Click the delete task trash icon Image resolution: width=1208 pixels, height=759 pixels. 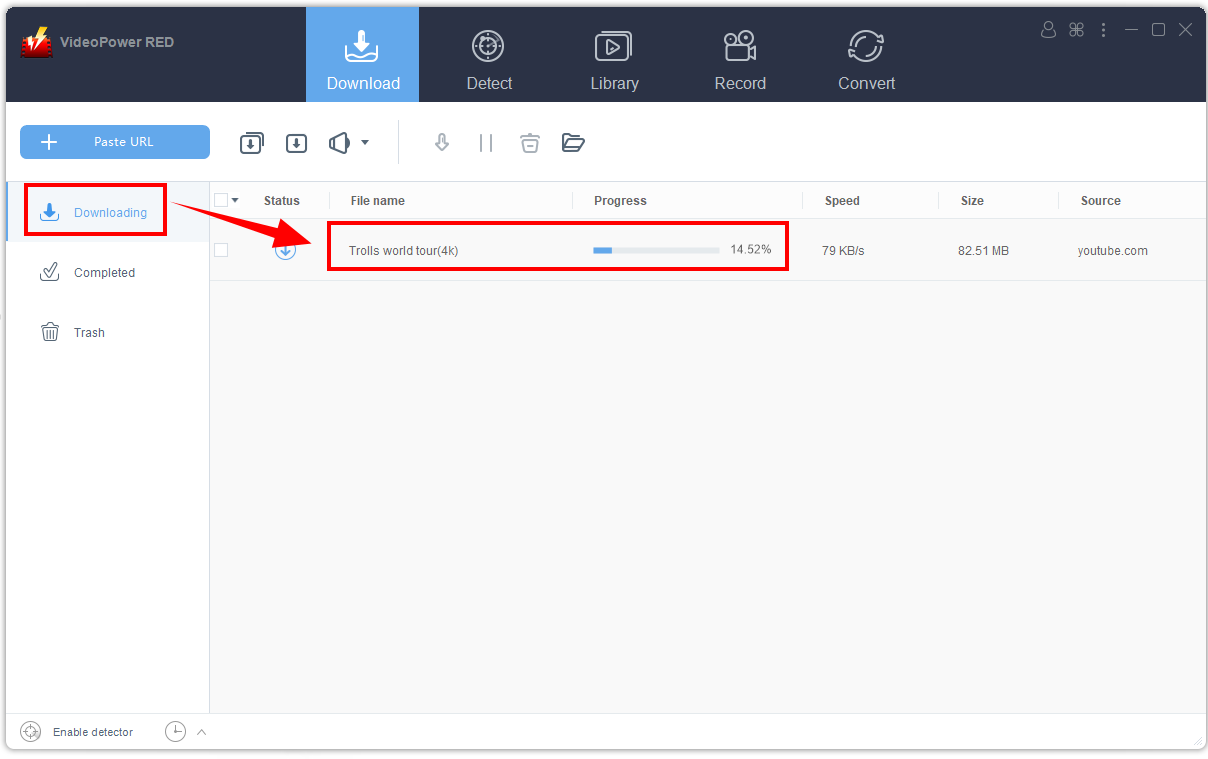(530, 143)
